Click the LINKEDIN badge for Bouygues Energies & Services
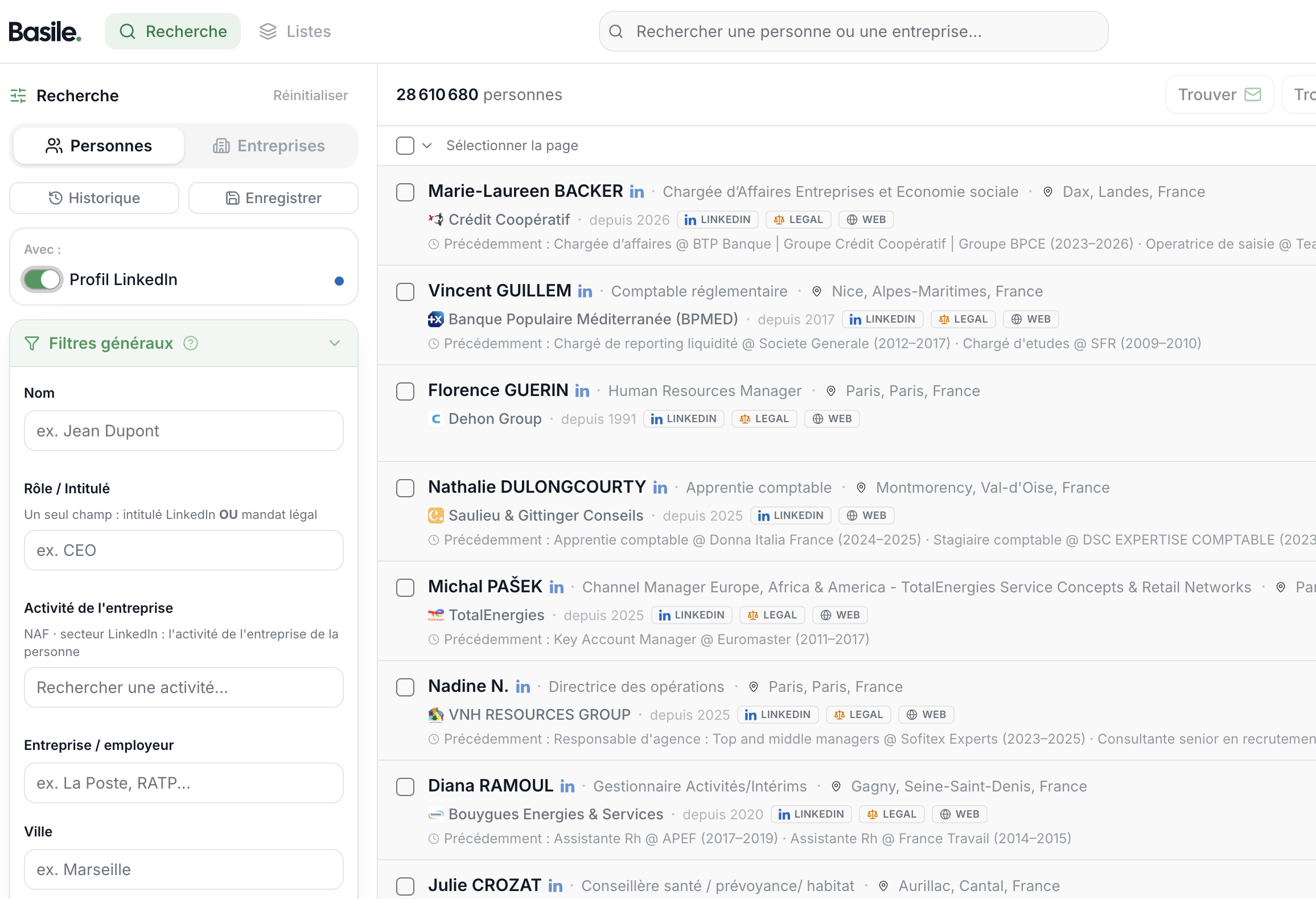This screenshot has height=899, width=1316. coord(811,814)
